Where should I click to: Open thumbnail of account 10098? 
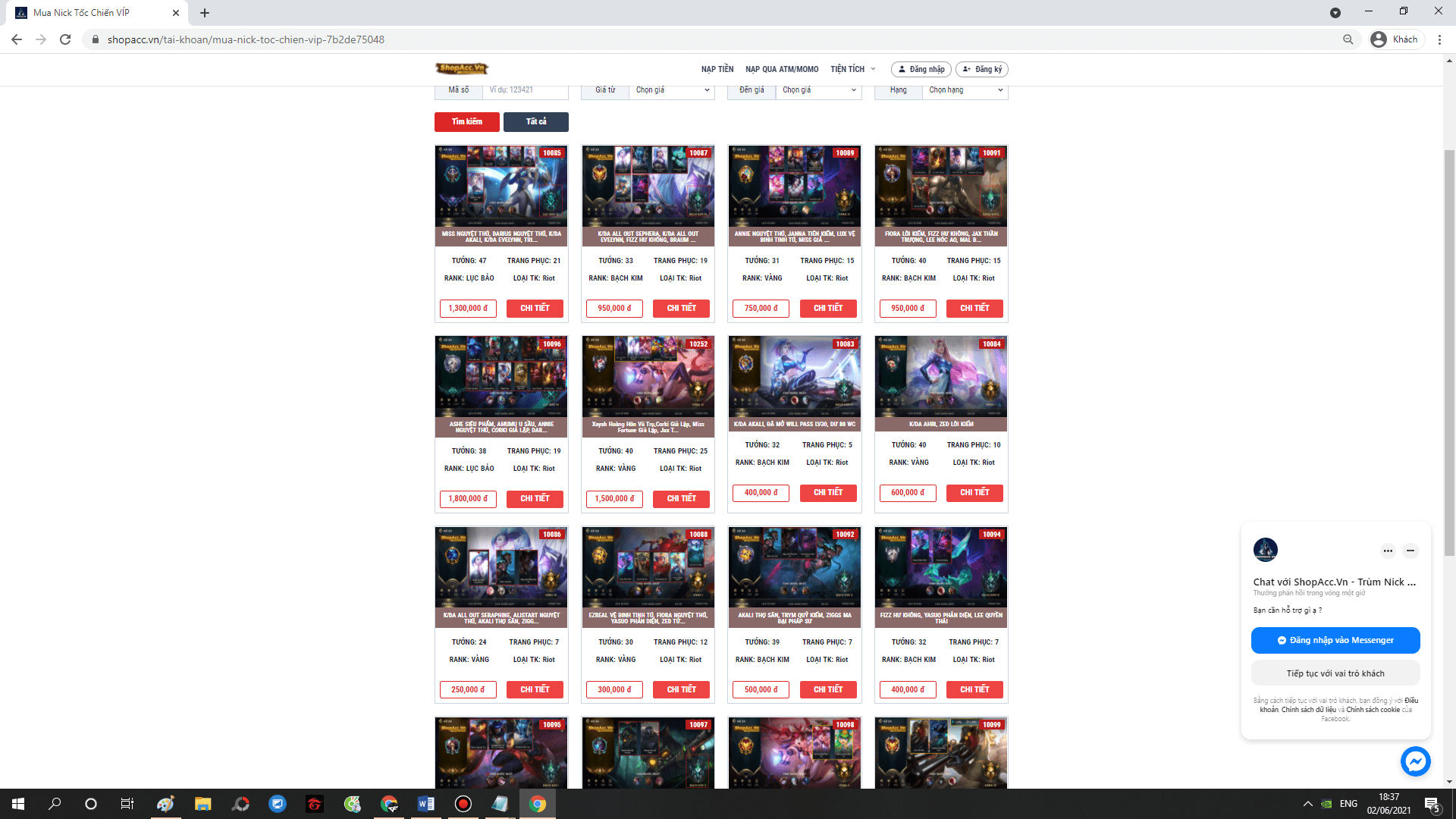795,753
